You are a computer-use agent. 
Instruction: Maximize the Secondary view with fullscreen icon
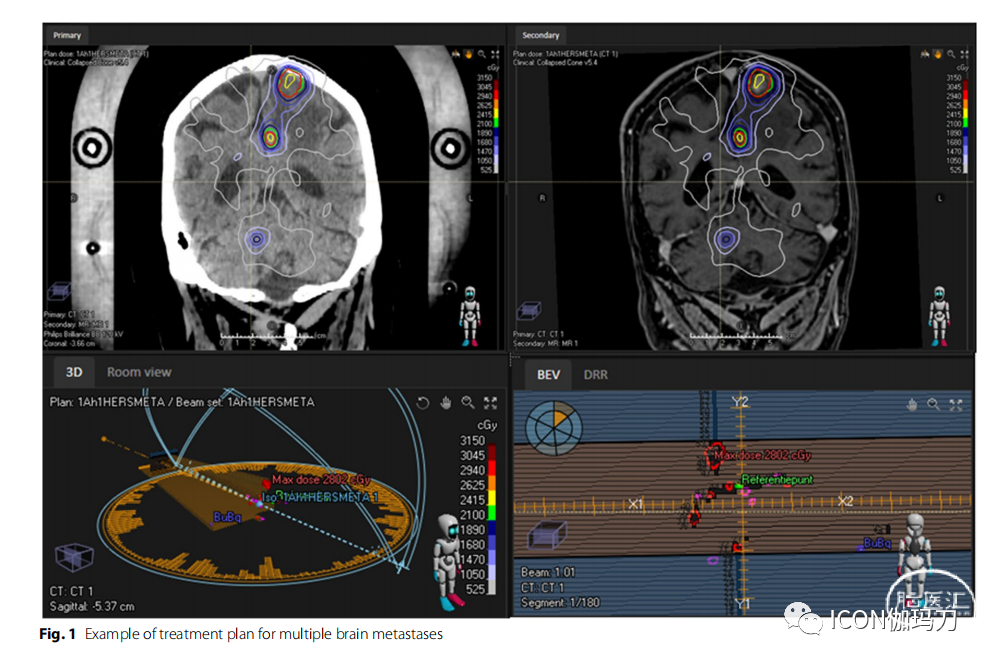pyautogui.click(x=964, y=54)
